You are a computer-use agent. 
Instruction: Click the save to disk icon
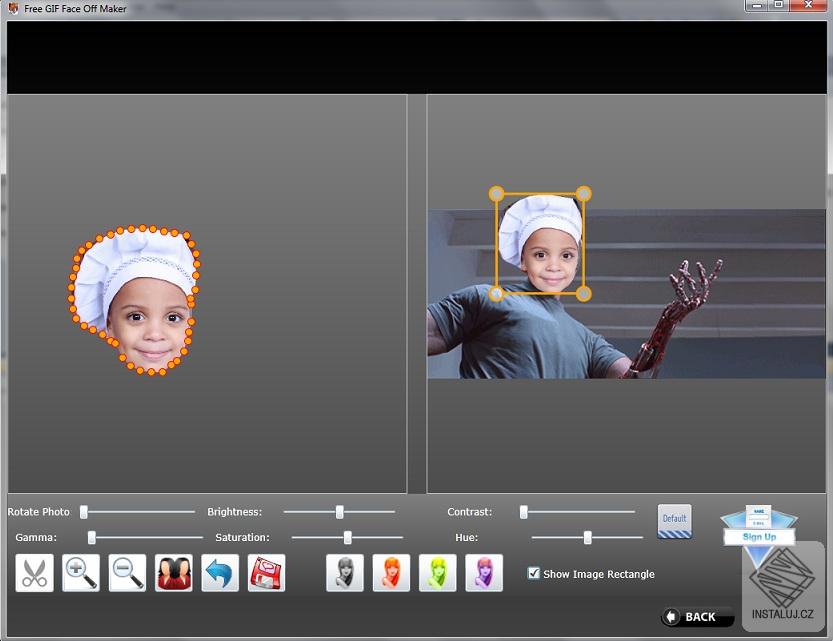[266, 572]
